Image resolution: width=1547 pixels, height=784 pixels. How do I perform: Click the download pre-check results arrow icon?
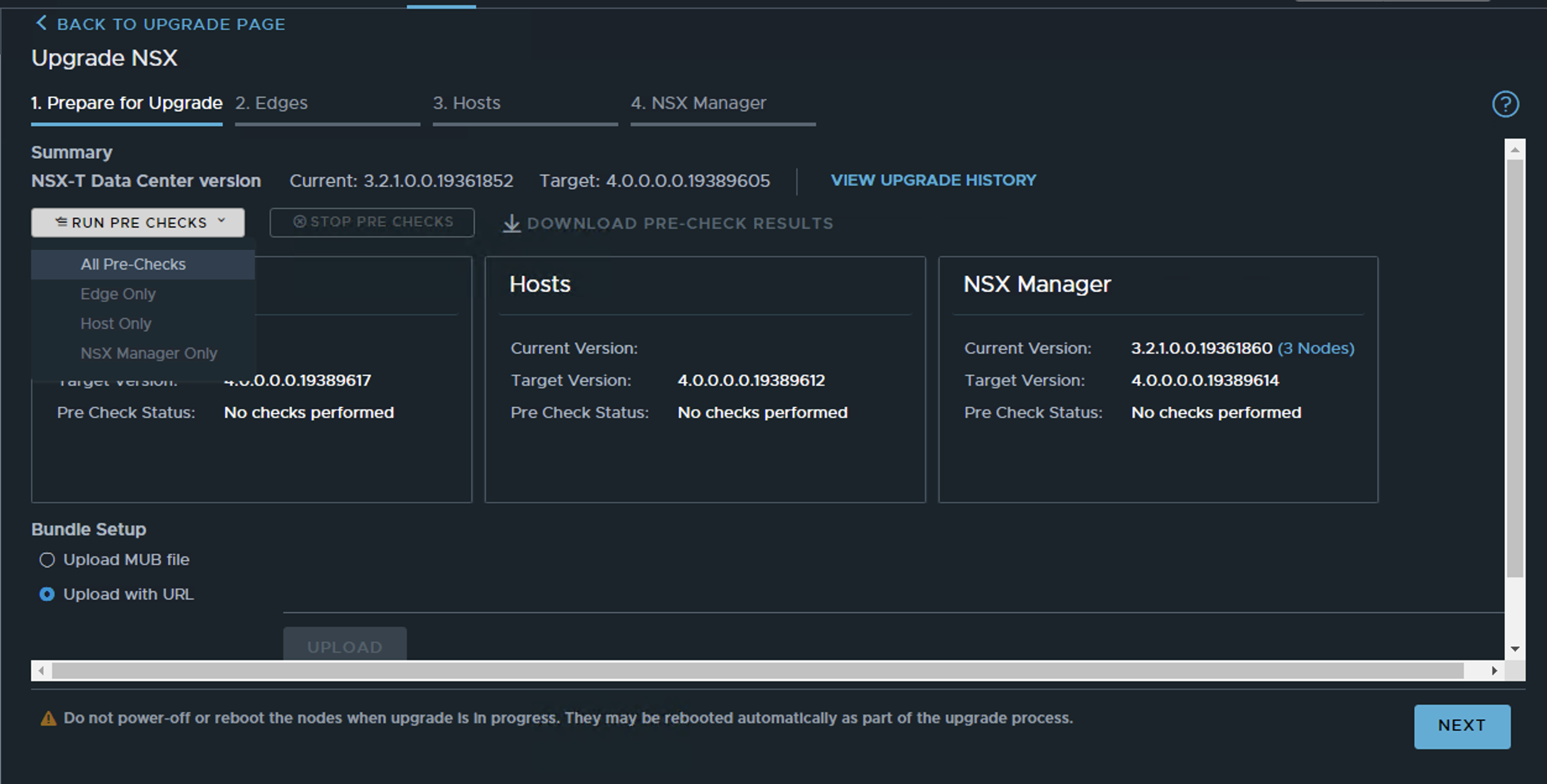[x=511, y=223]
